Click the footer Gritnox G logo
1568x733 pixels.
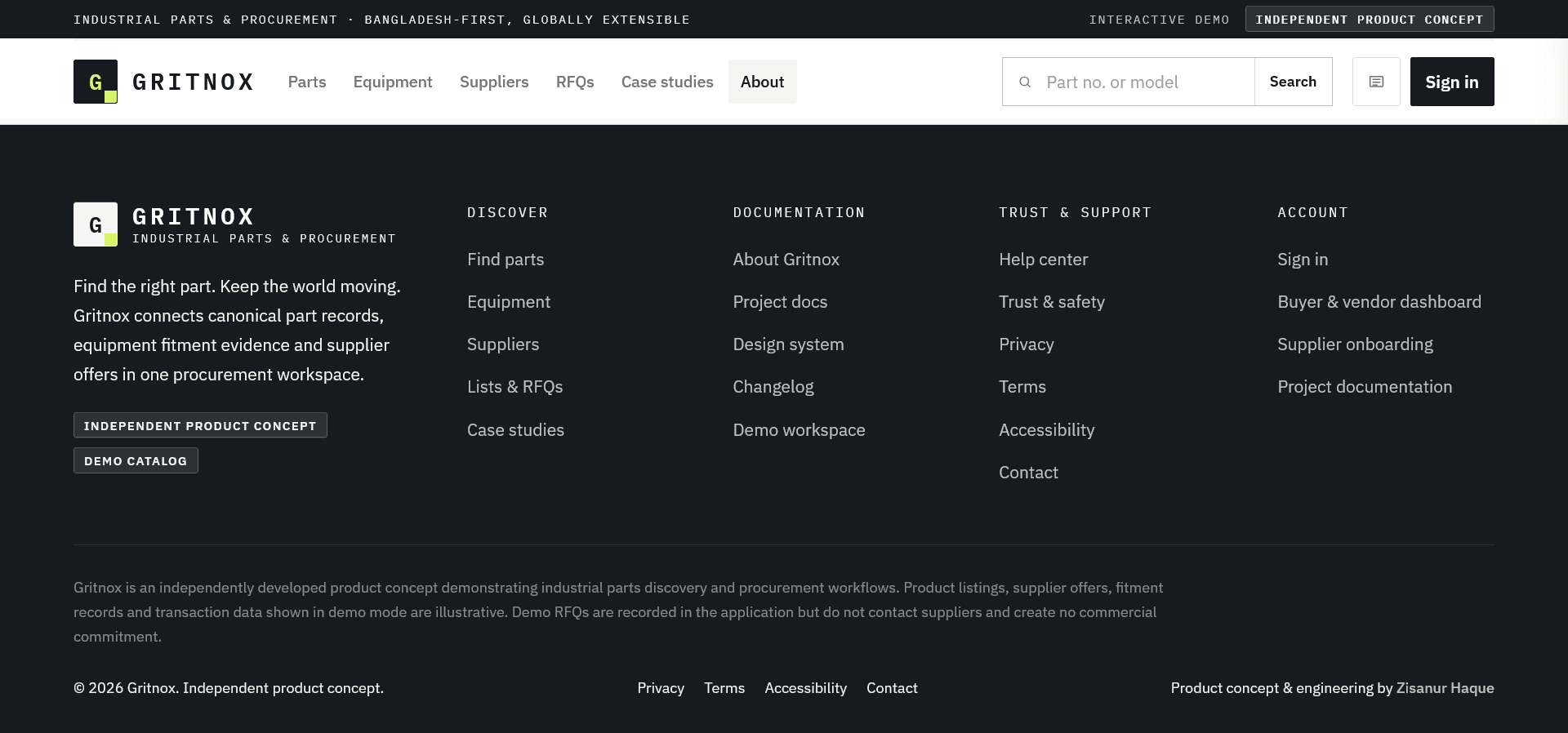(x=96, y=224)
